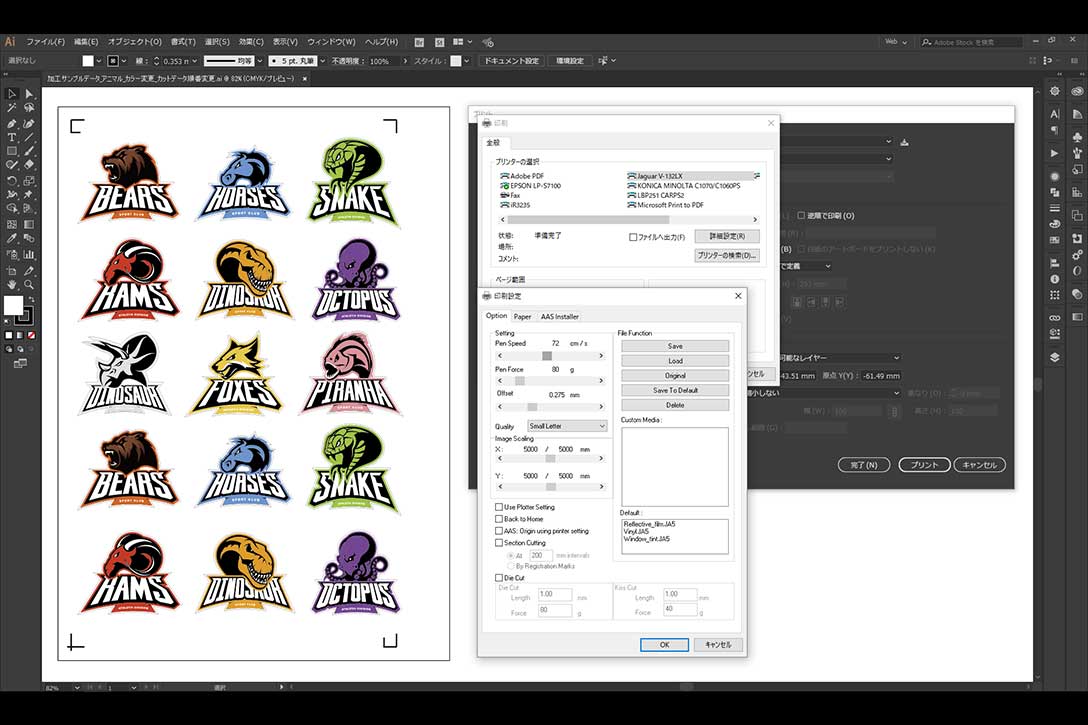This screenshot has height=725, width=1088.
Task: Open the ファイル(F) menu
Action: point(45,42)
